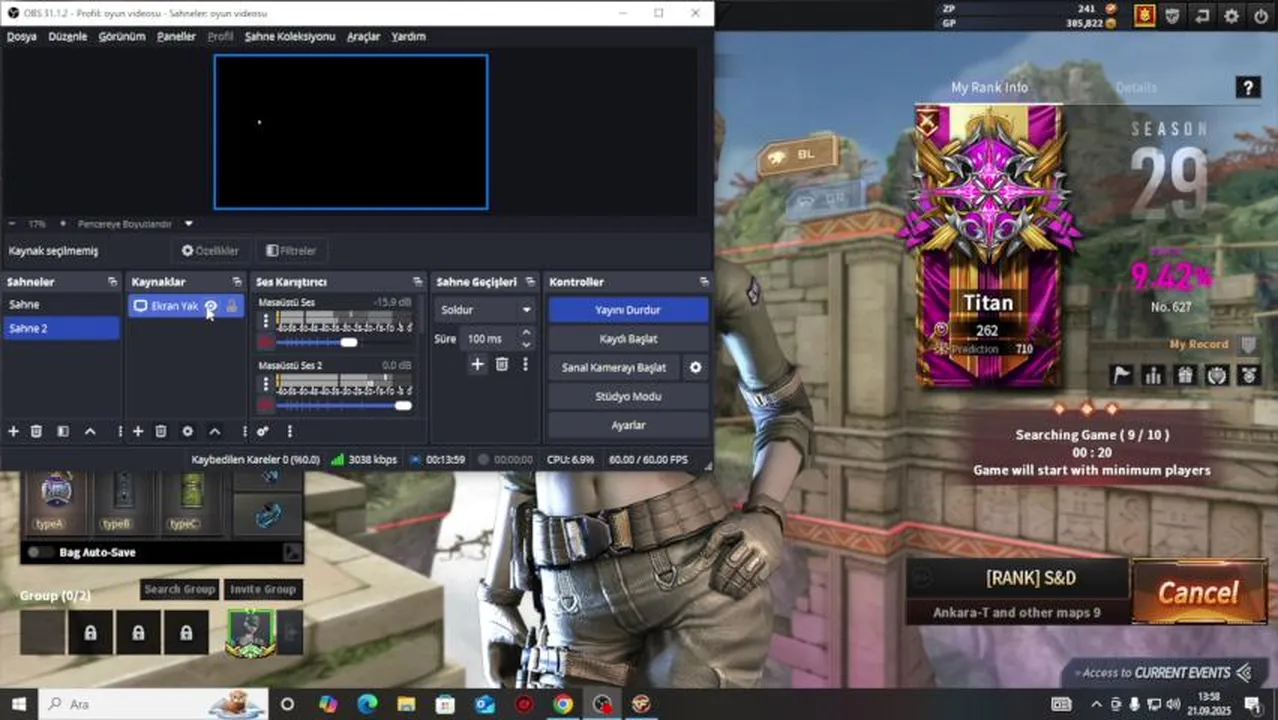The height and width of the screenshot is (720, 1278).
Task: Open source properties gear in Kaynaklar toolbar
Action: [x=187, y=431]
